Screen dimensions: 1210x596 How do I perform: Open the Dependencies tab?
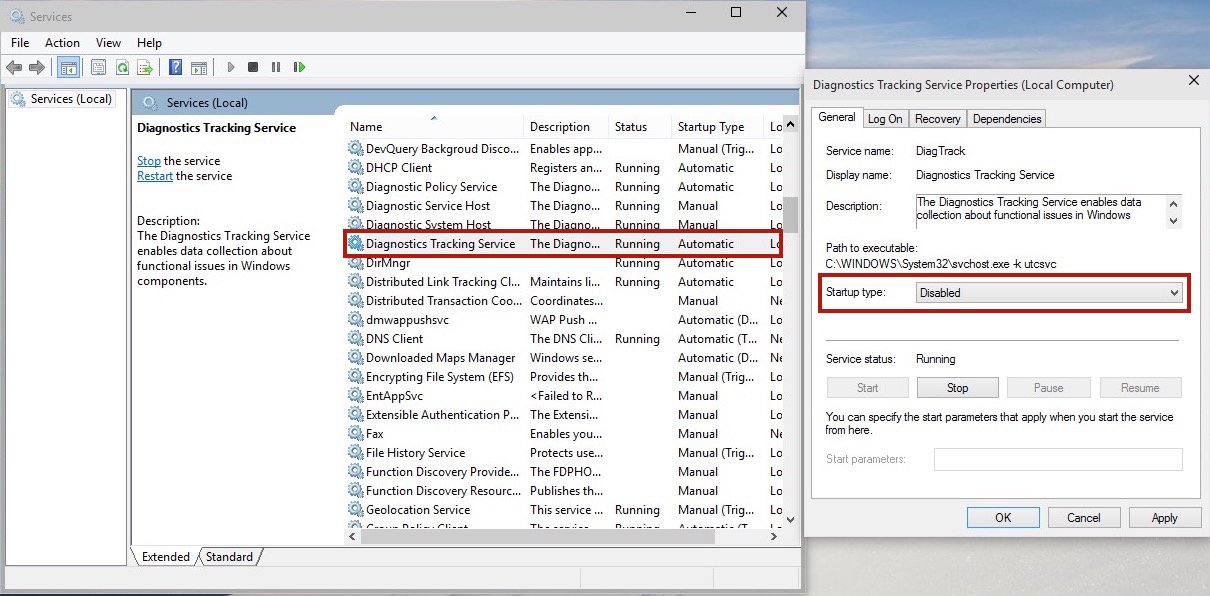1007,119
